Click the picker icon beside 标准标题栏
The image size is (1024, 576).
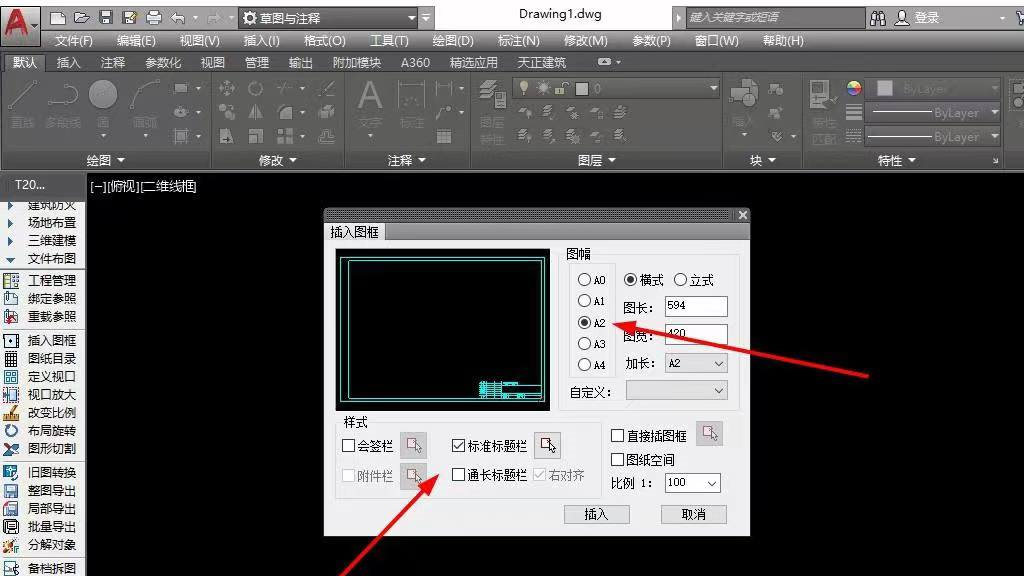click(547, 446)
